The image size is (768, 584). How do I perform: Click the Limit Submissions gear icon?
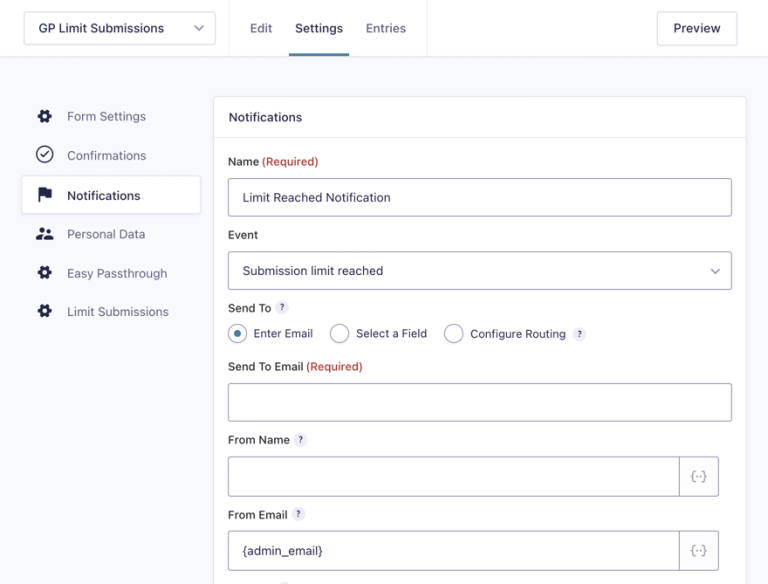pyautogui.click(x=44, y=311)
